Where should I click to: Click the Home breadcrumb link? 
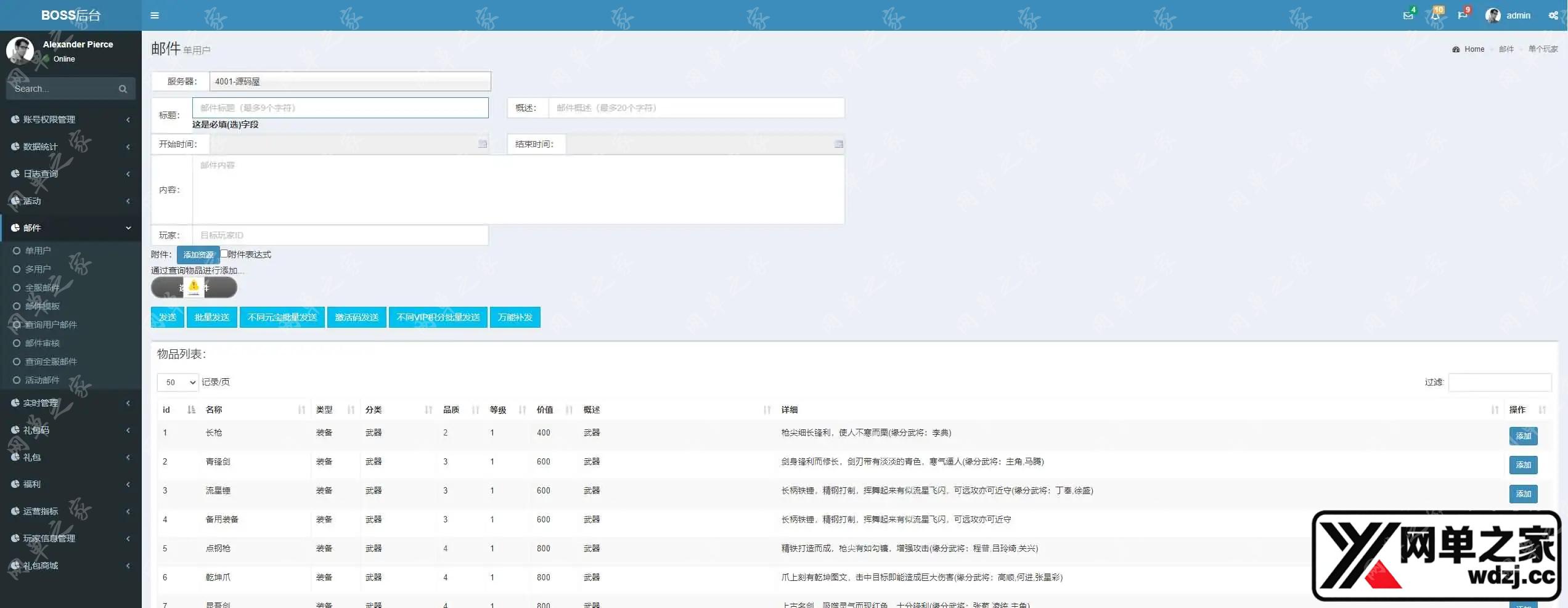coord(1474,49)
